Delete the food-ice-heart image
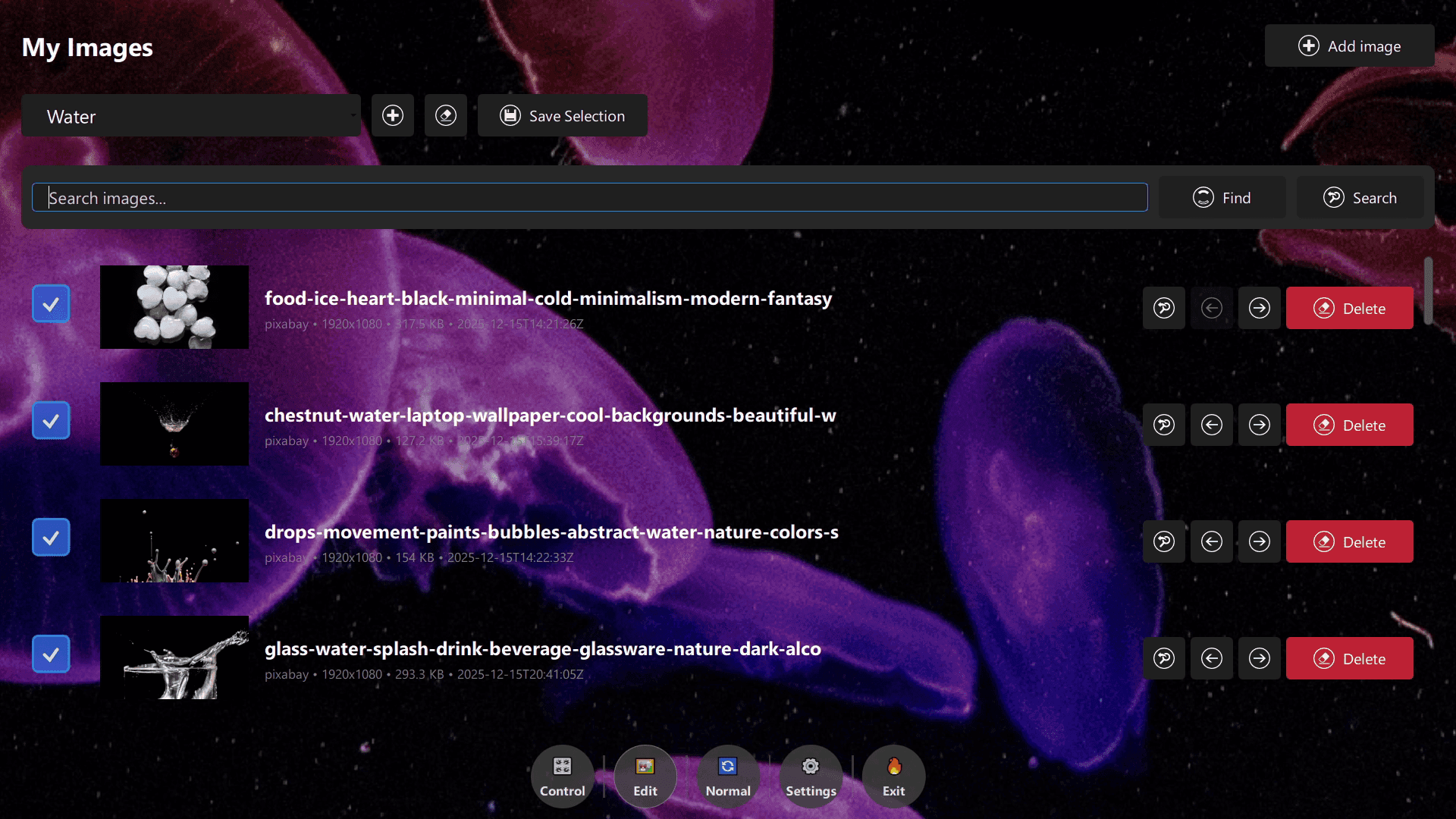This screenshot has width=1456, height=819. pyautogui.click(x=1350, y=308)
